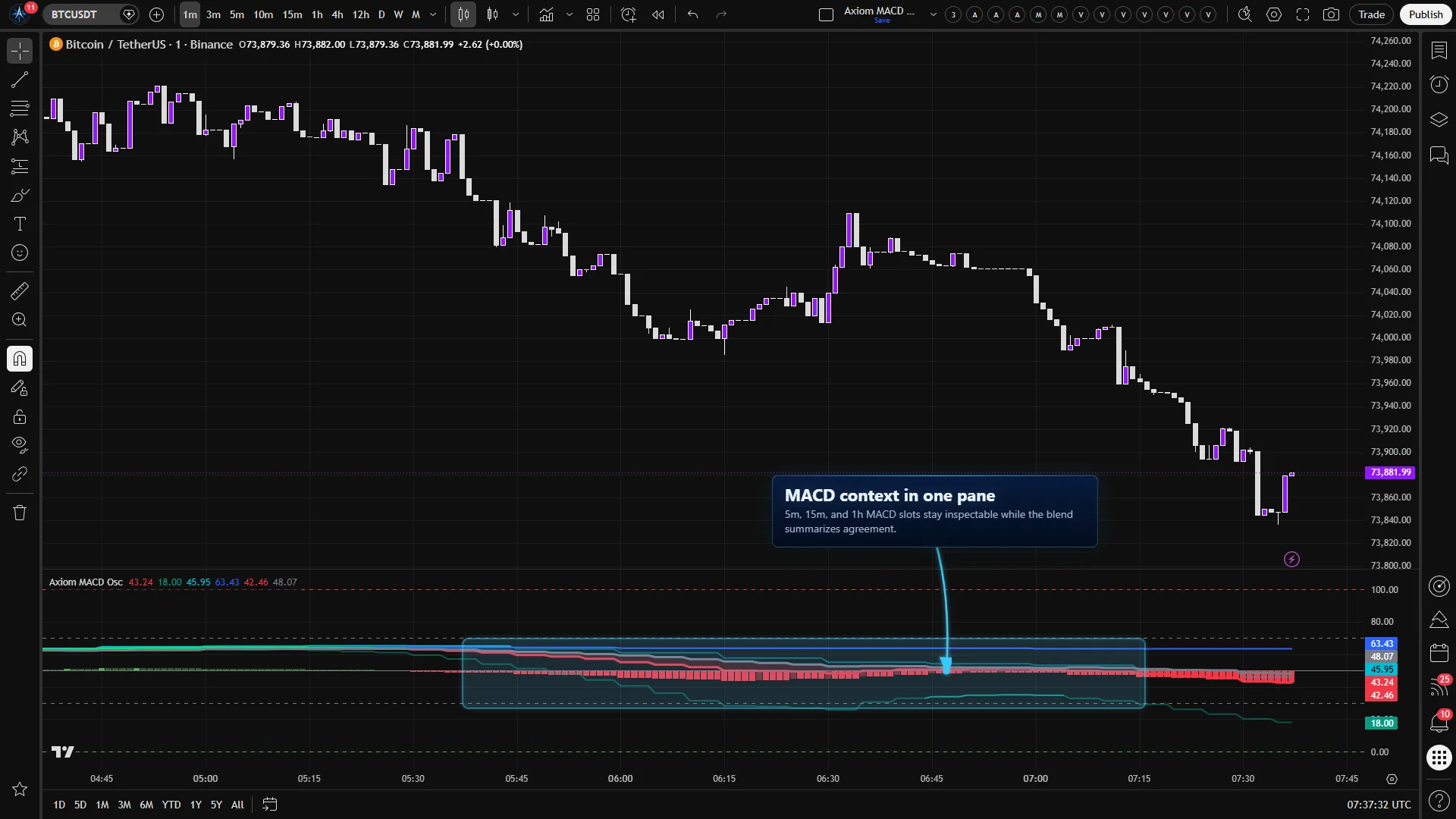Screen dimensions: 1456x819
Task: Click the Save link under Axiom MACD
Action: point(882,21)
